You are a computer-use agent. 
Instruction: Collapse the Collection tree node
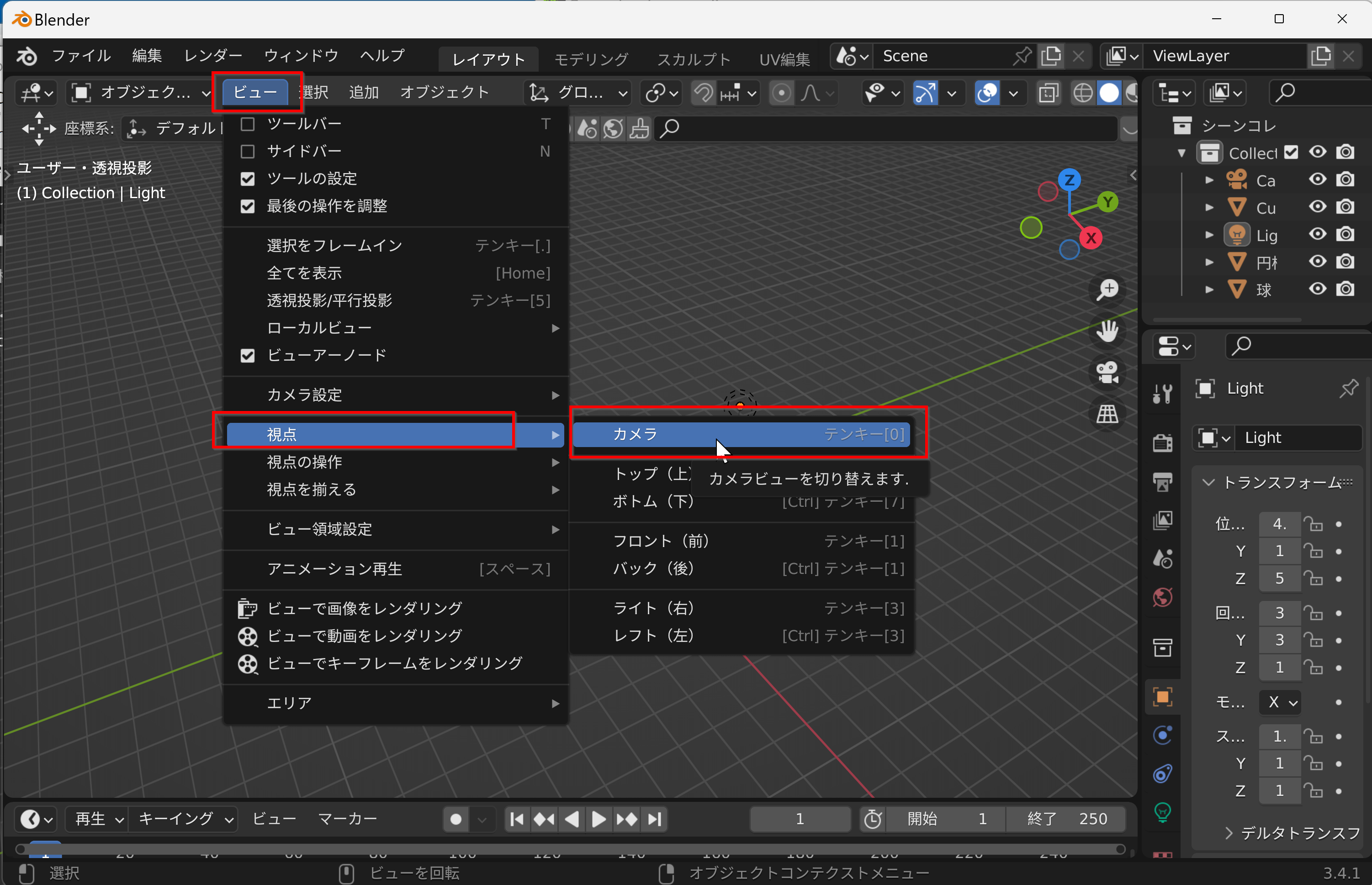pyautogui.click(x=1182, y=153)
